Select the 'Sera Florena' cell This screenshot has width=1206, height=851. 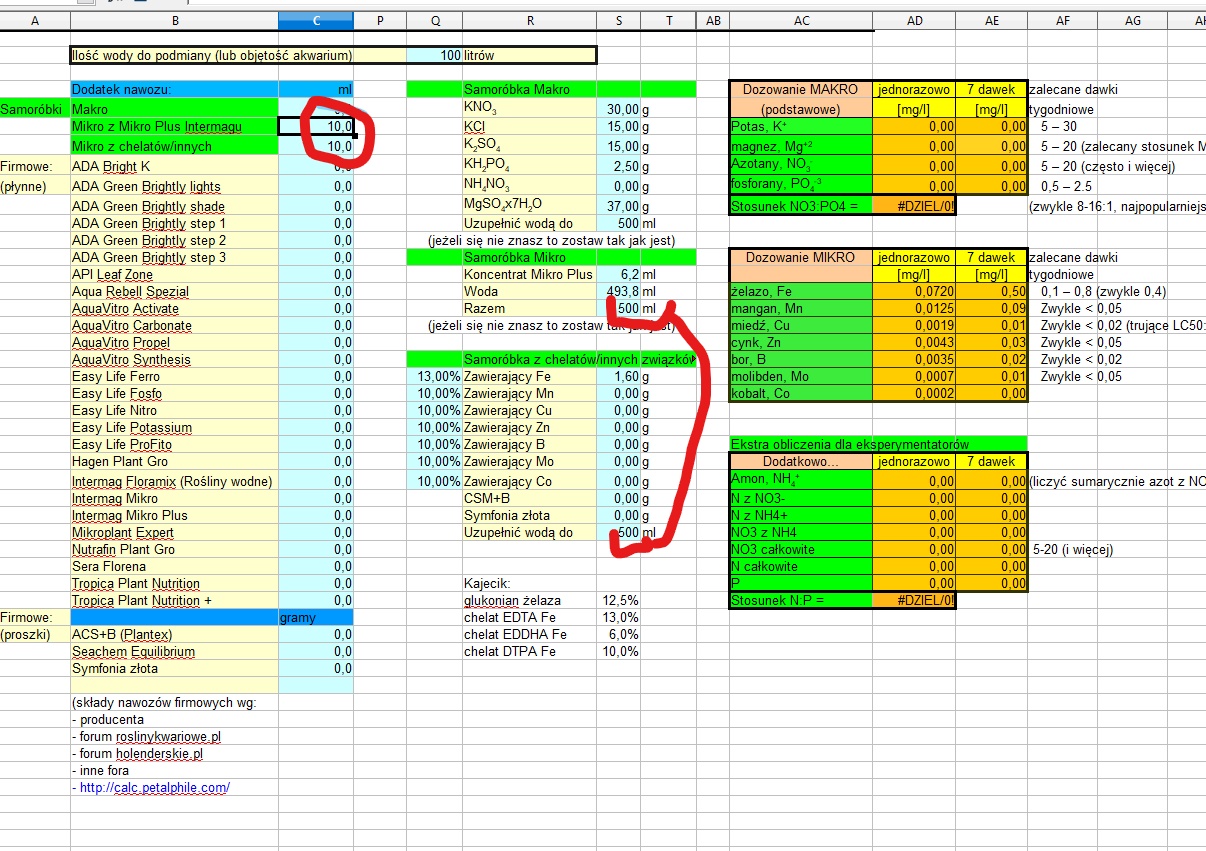pyautogui.click(x=174, y=567)
